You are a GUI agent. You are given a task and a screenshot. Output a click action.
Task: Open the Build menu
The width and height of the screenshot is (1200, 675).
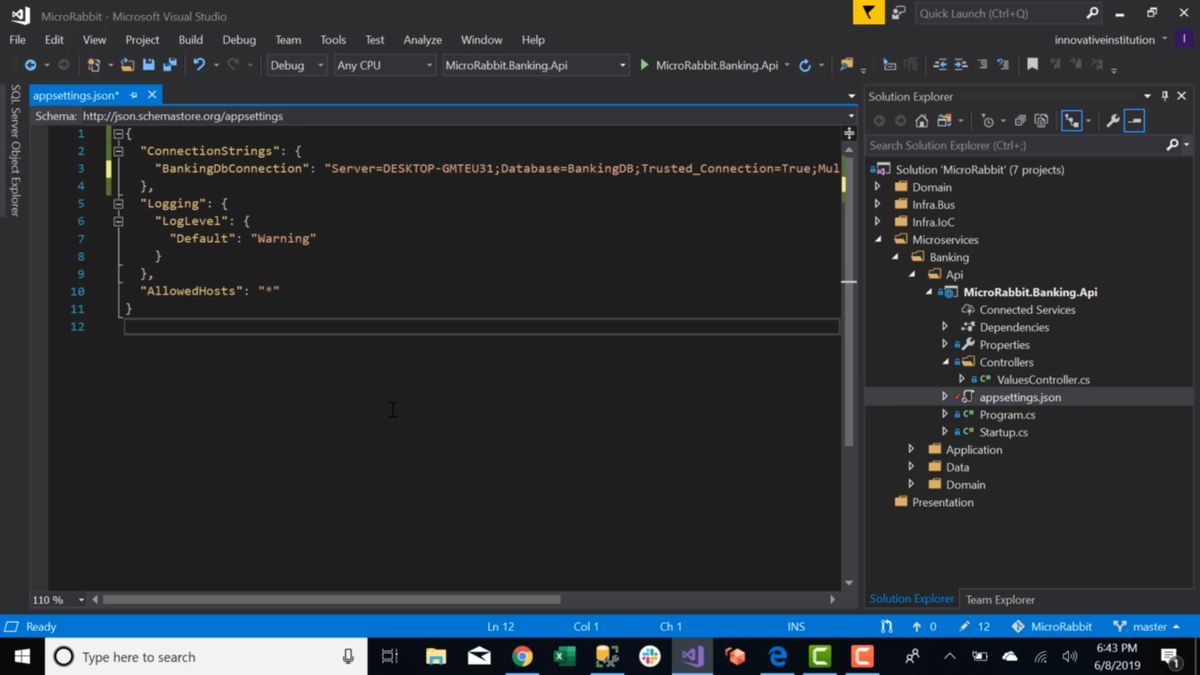[x=190, y=40]
